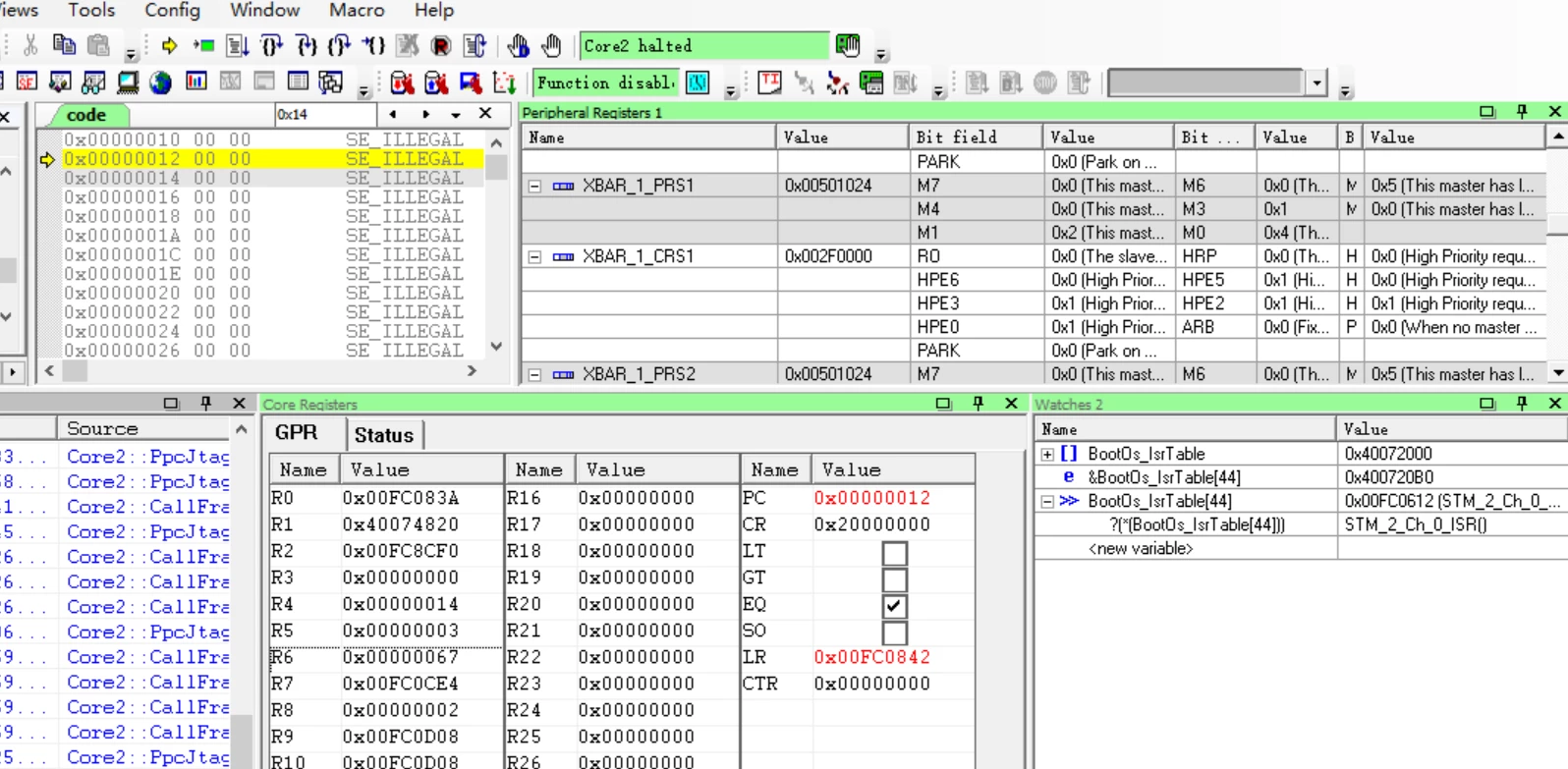
Task: Open the gray toolbar combo box dropdown
Action: coord(1316,82)
